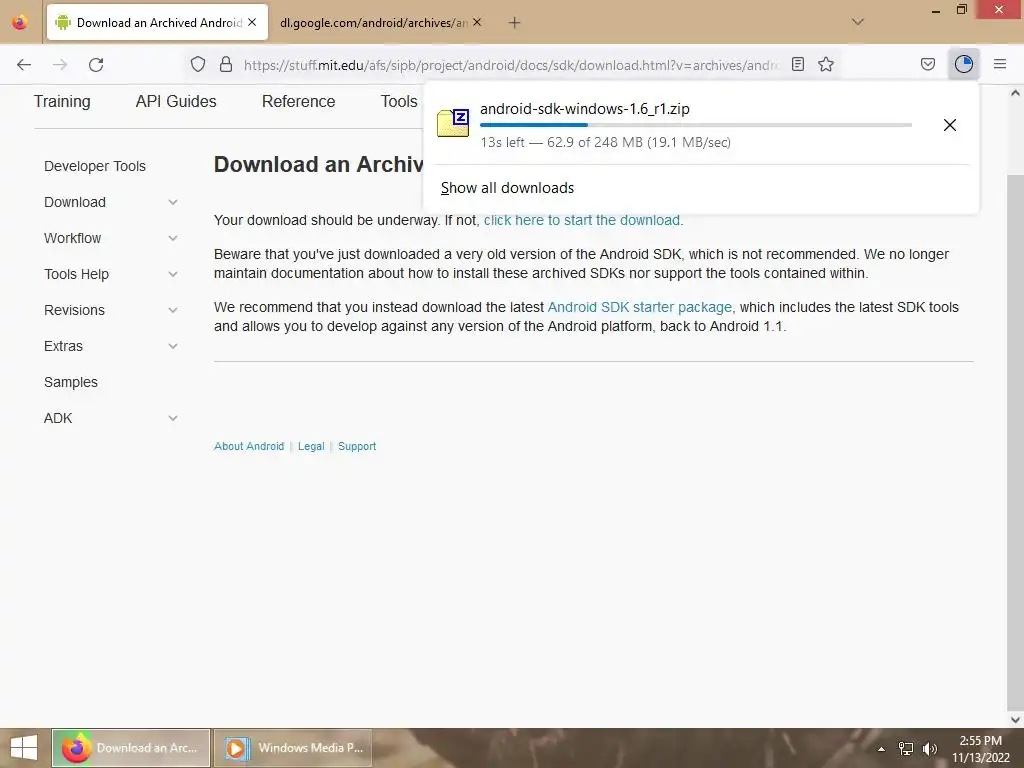This screenshot has width=1024, height=768.
Task: Open the Tools nav item
Action: 398,101
